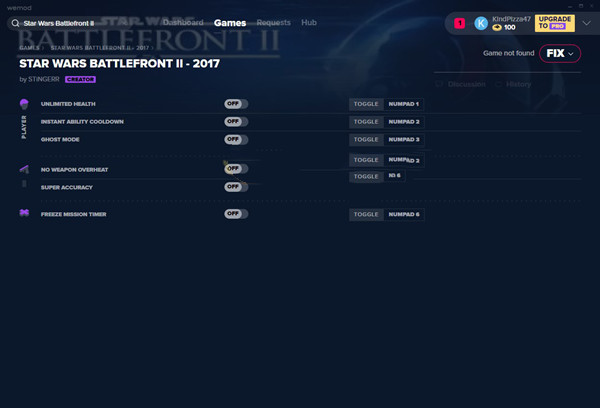Toggle Unlimited Health on
600x408 pixels.
click(x=236, y=104)
